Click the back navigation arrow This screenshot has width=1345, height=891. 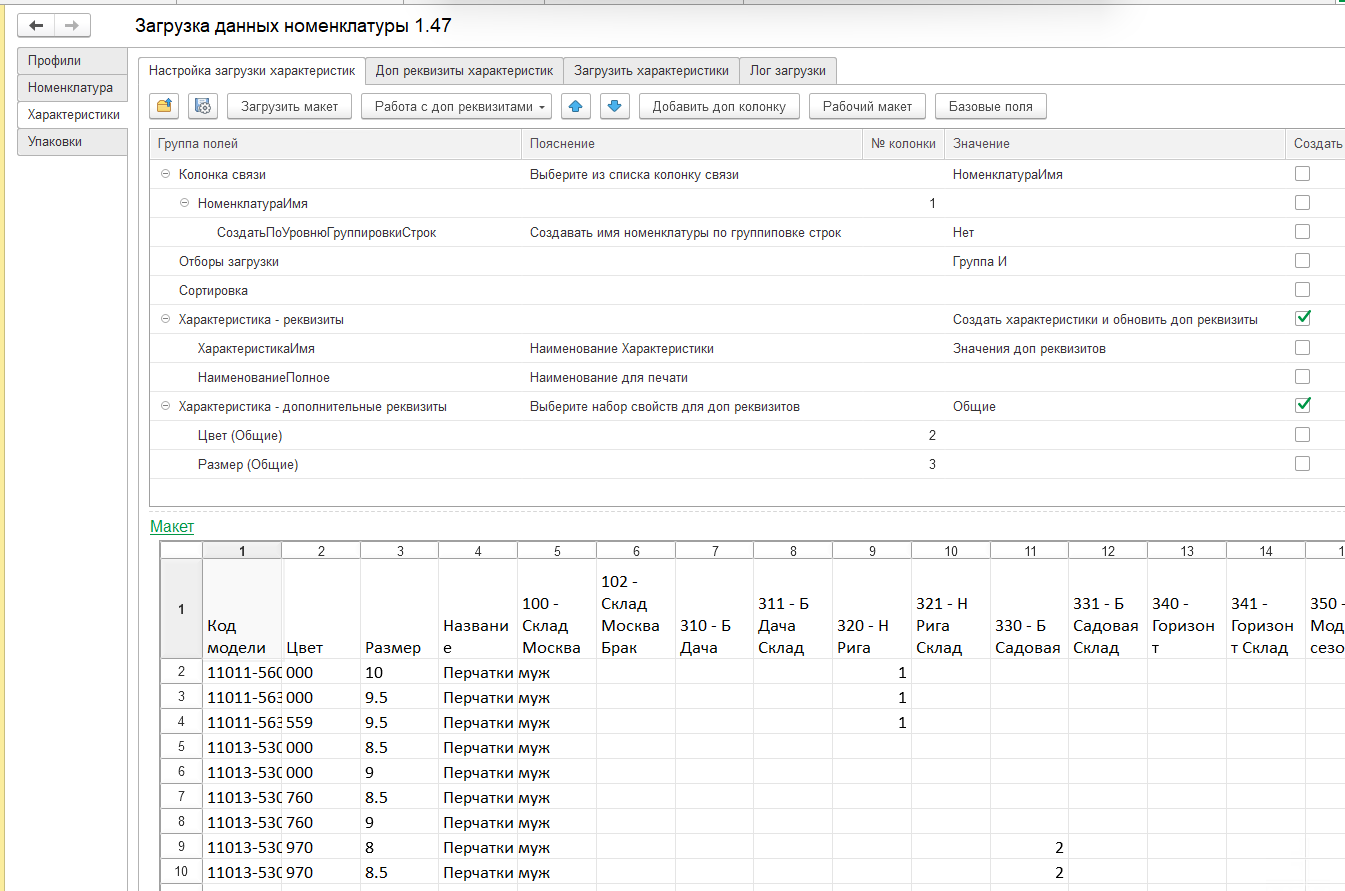click(x=36, y=26)
